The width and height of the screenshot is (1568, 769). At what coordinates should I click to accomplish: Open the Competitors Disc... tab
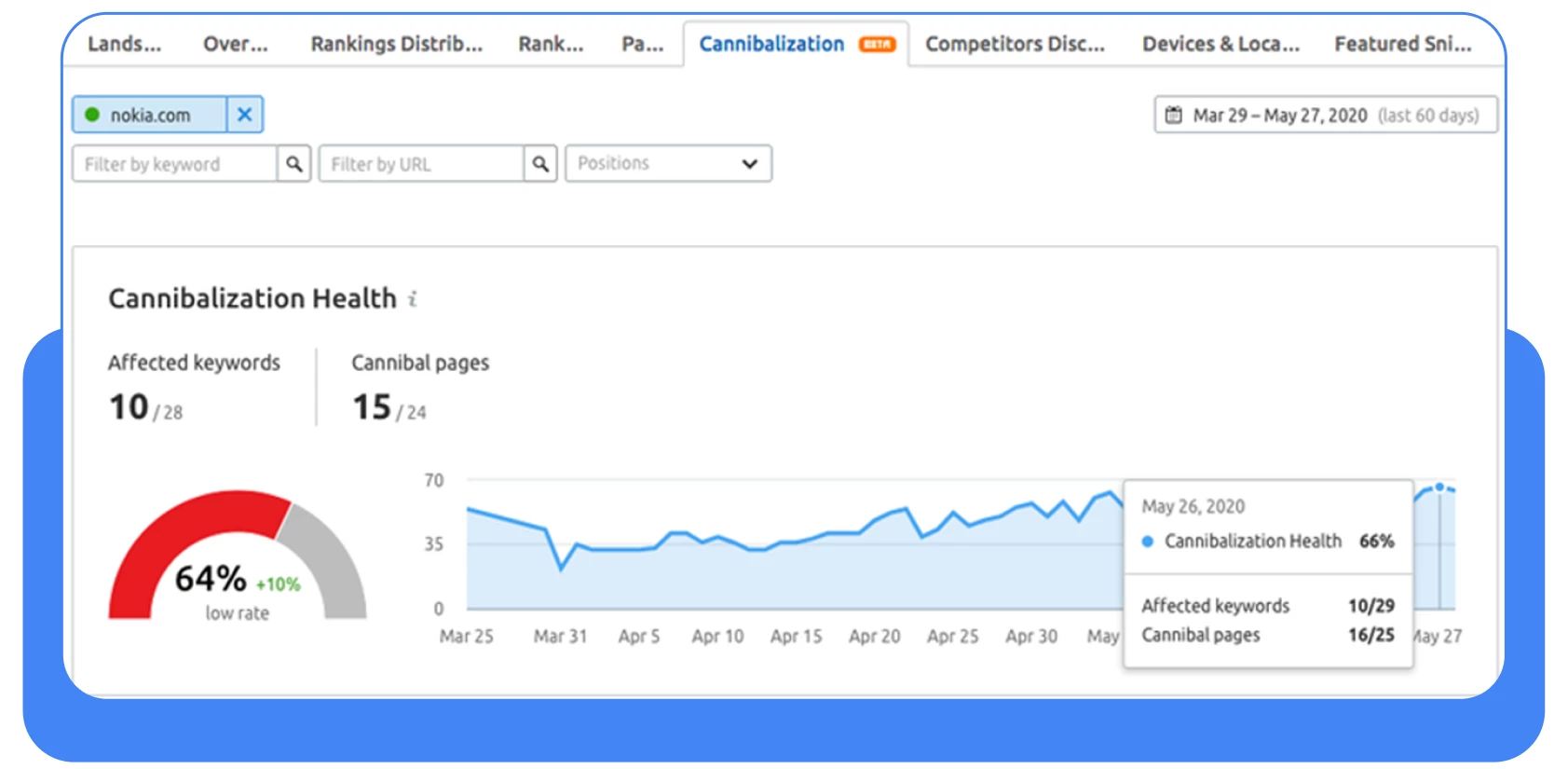[x=1015, y=44]
